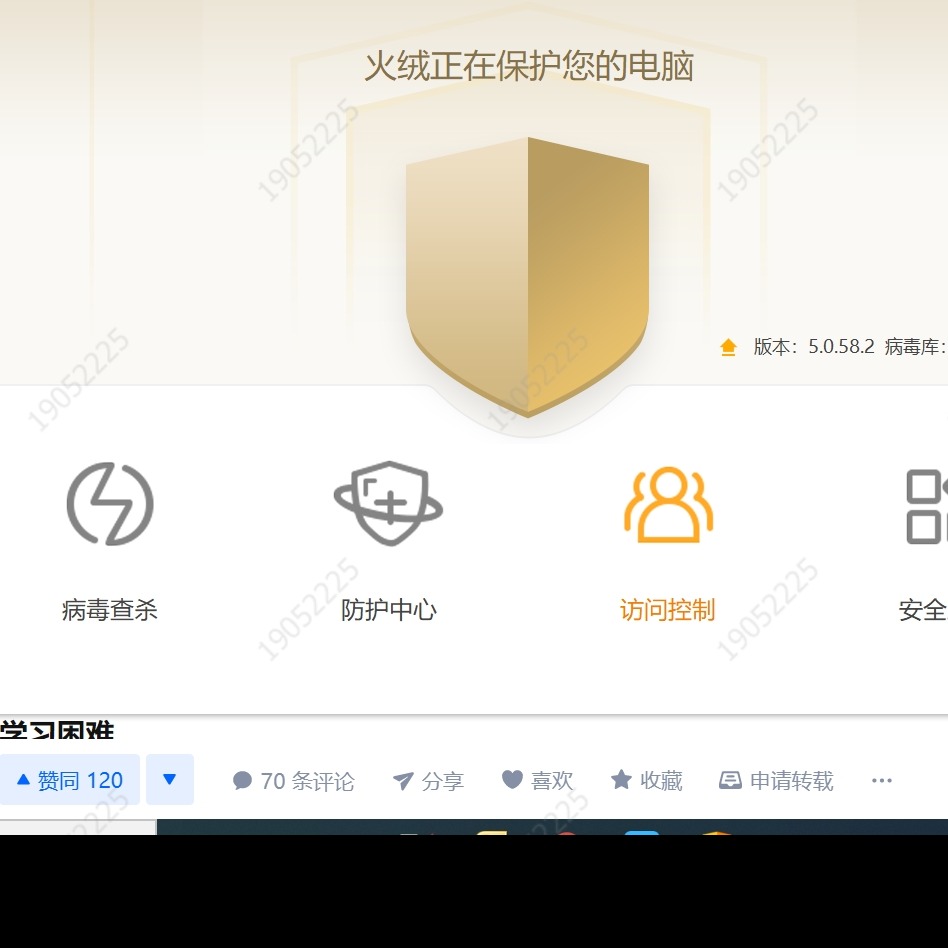Select the 访问控制 label
Screen dimensions: 948x948
pyautogui.click(x=668, y=610)
